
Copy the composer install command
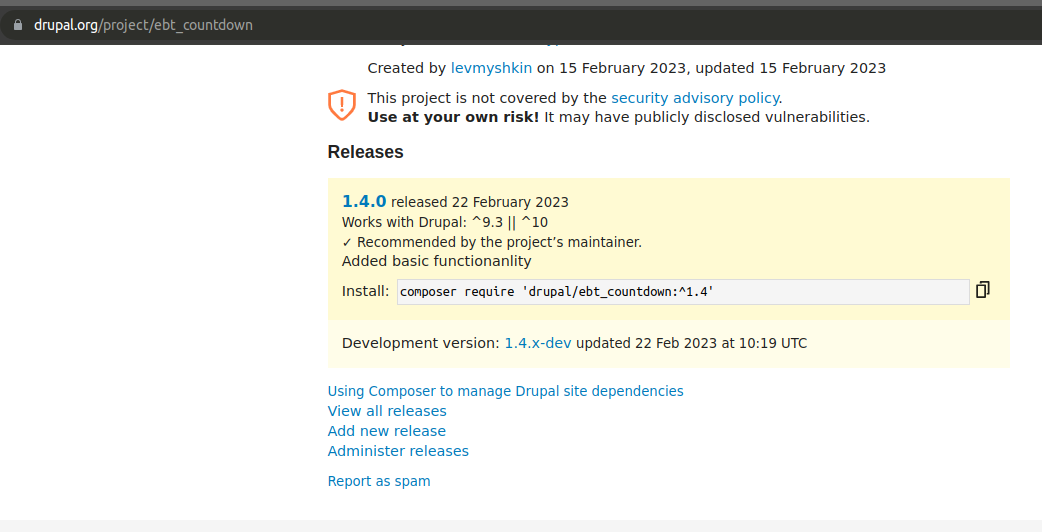pos(982,290)
